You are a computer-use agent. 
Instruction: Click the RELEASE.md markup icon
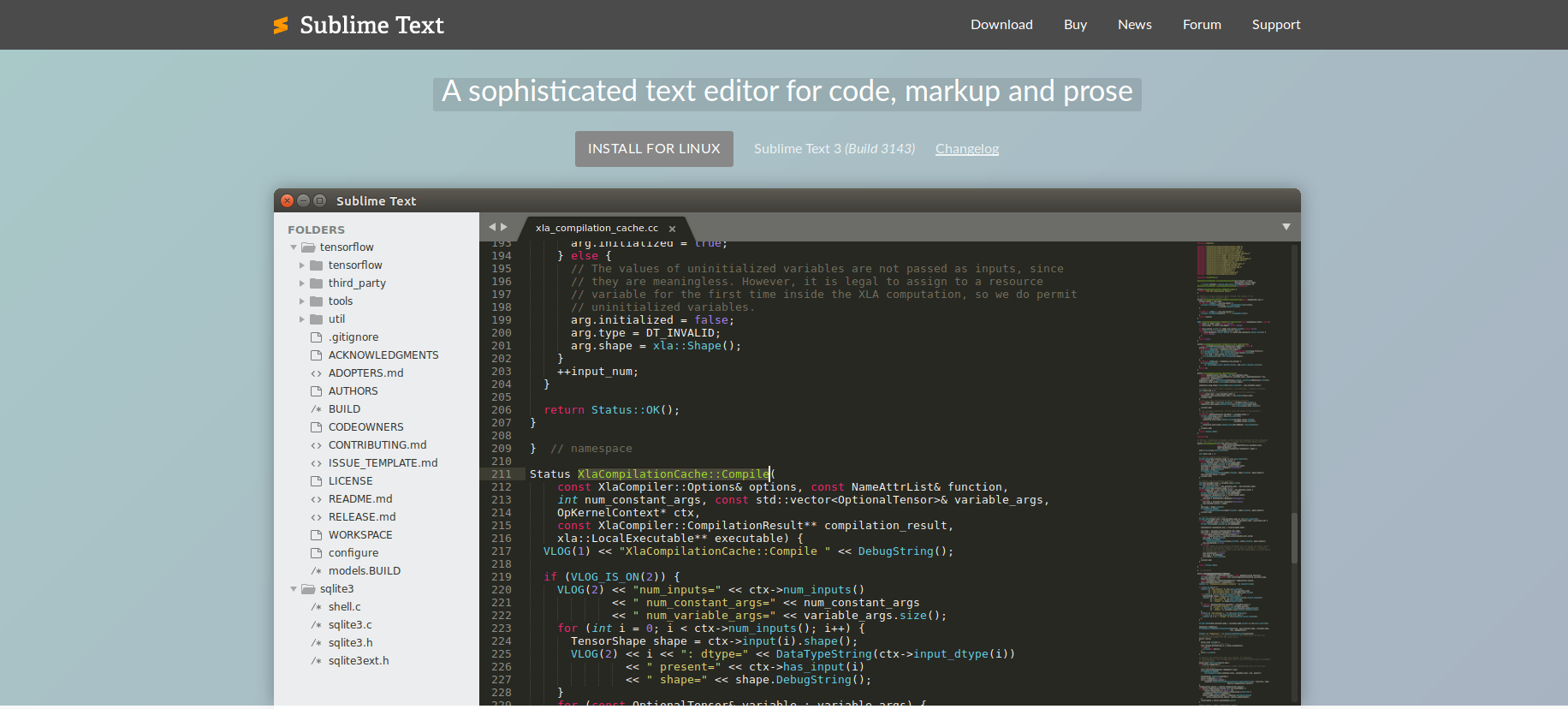pos(316,517)
